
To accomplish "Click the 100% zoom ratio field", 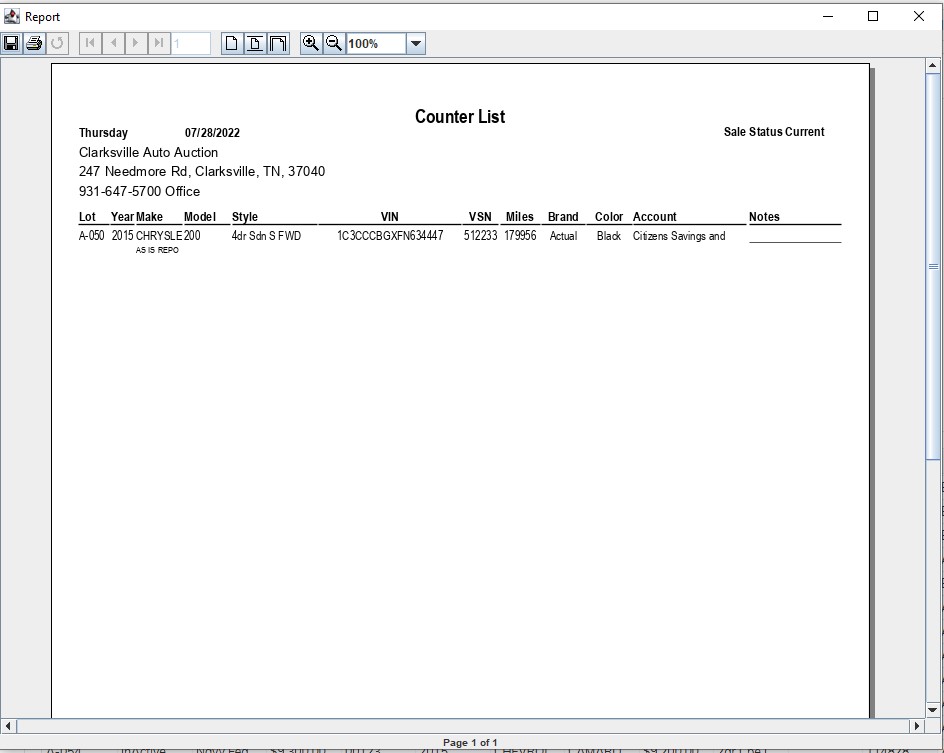I will tap(376, 43).
